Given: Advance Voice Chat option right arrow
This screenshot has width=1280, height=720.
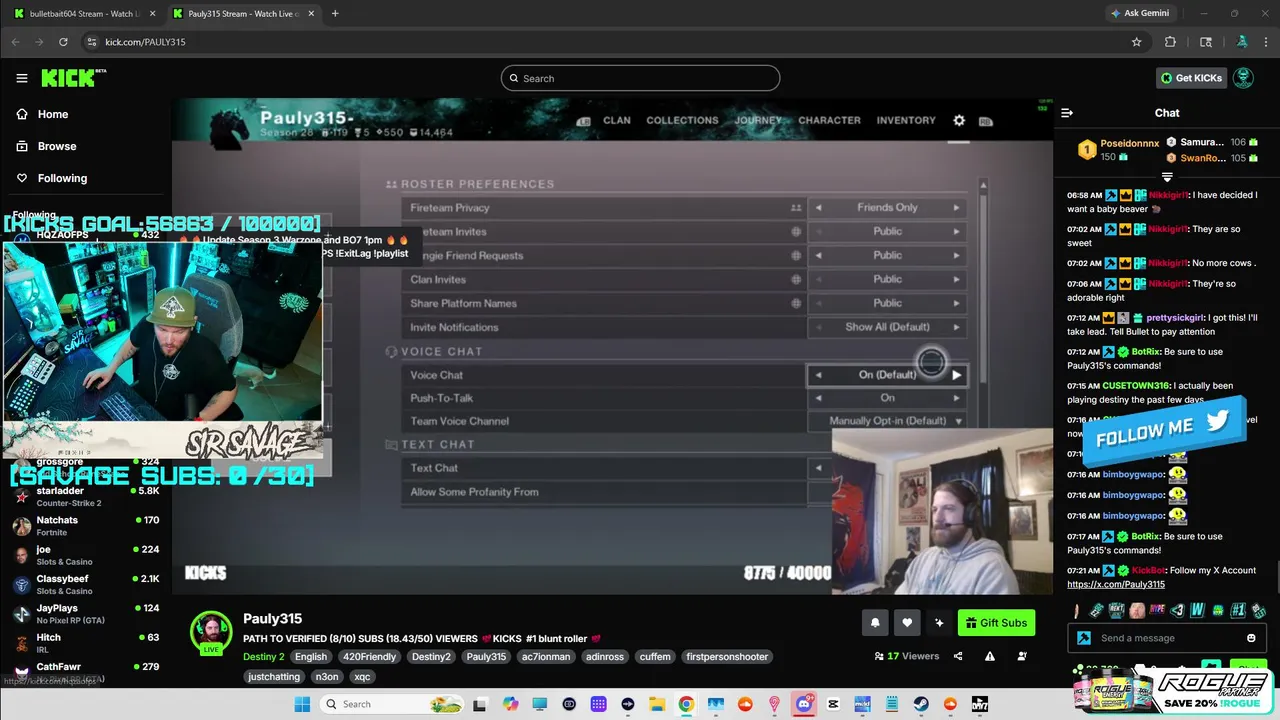Looking at the screenshot, I should [956, 375].
